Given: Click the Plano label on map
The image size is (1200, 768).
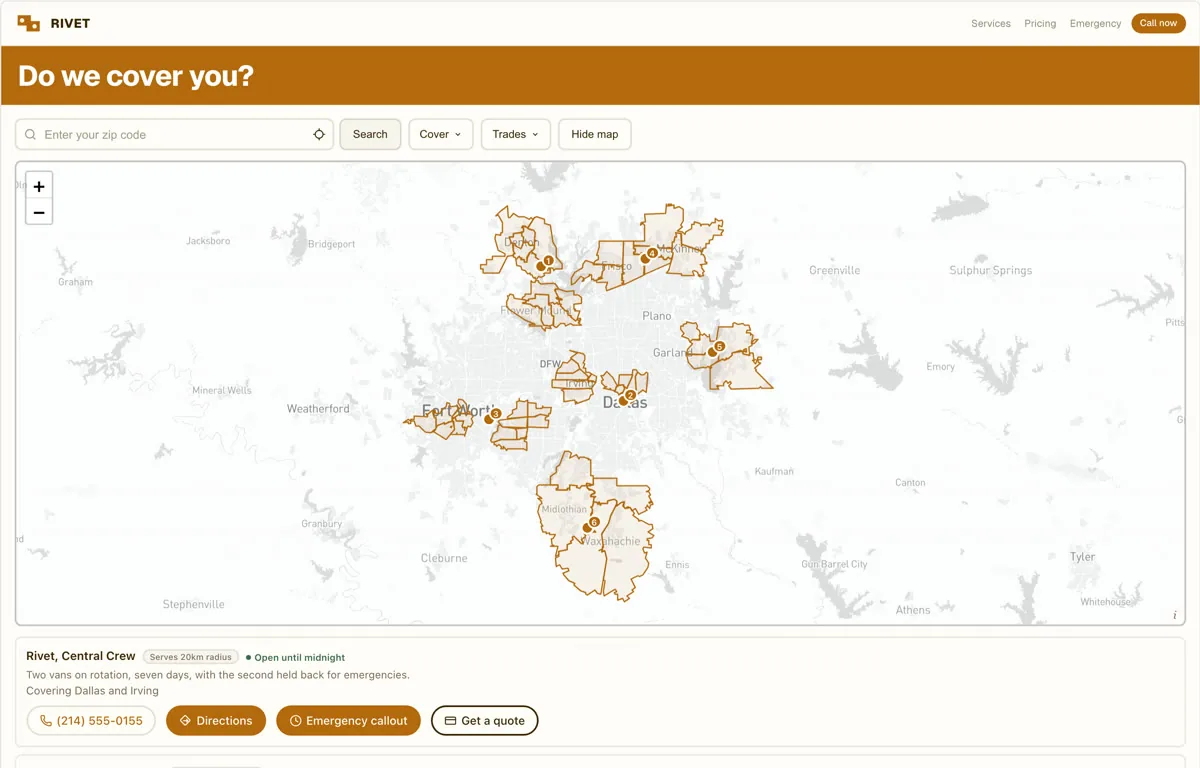Looking at the screenshot, I should coord(657,316).
